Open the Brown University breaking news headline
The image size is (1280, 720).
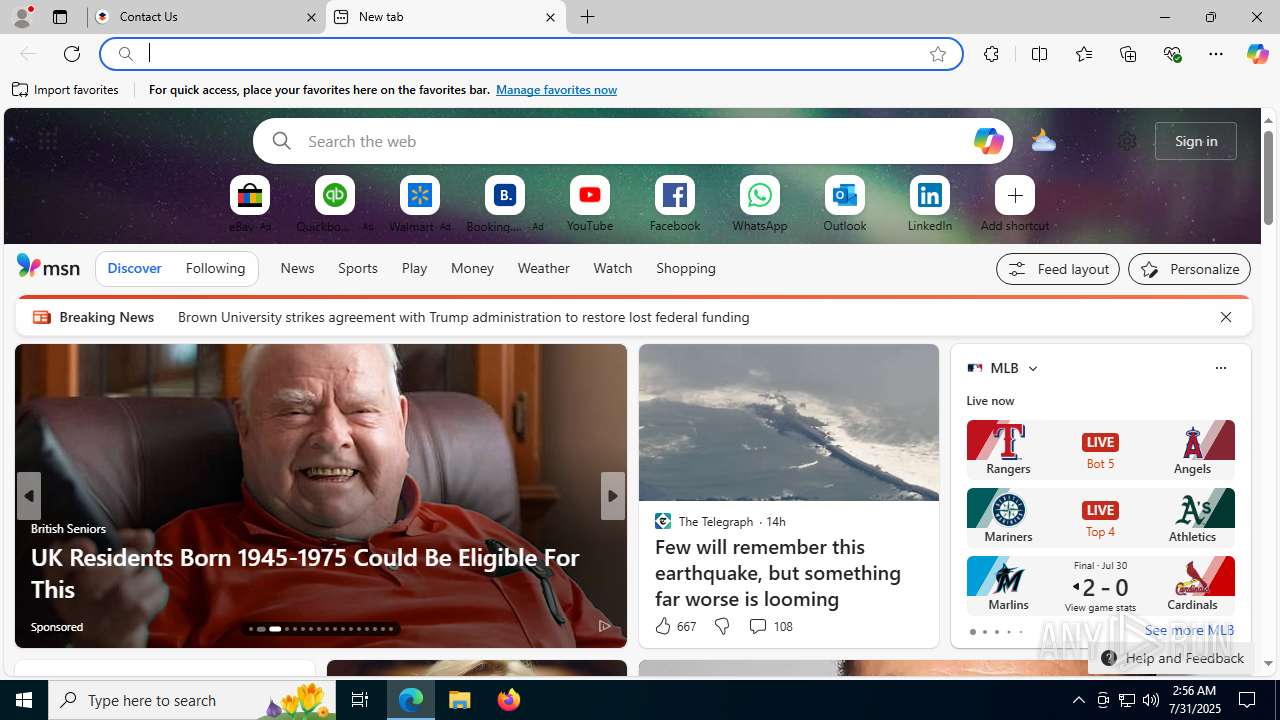click(x=464, y=317)
